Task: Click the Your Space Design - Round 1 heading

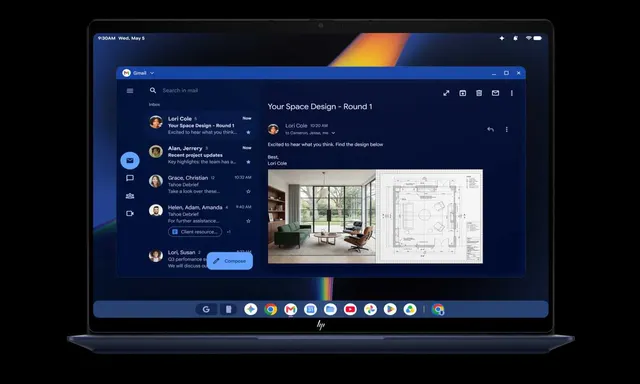Action: [x=320, y=107]
